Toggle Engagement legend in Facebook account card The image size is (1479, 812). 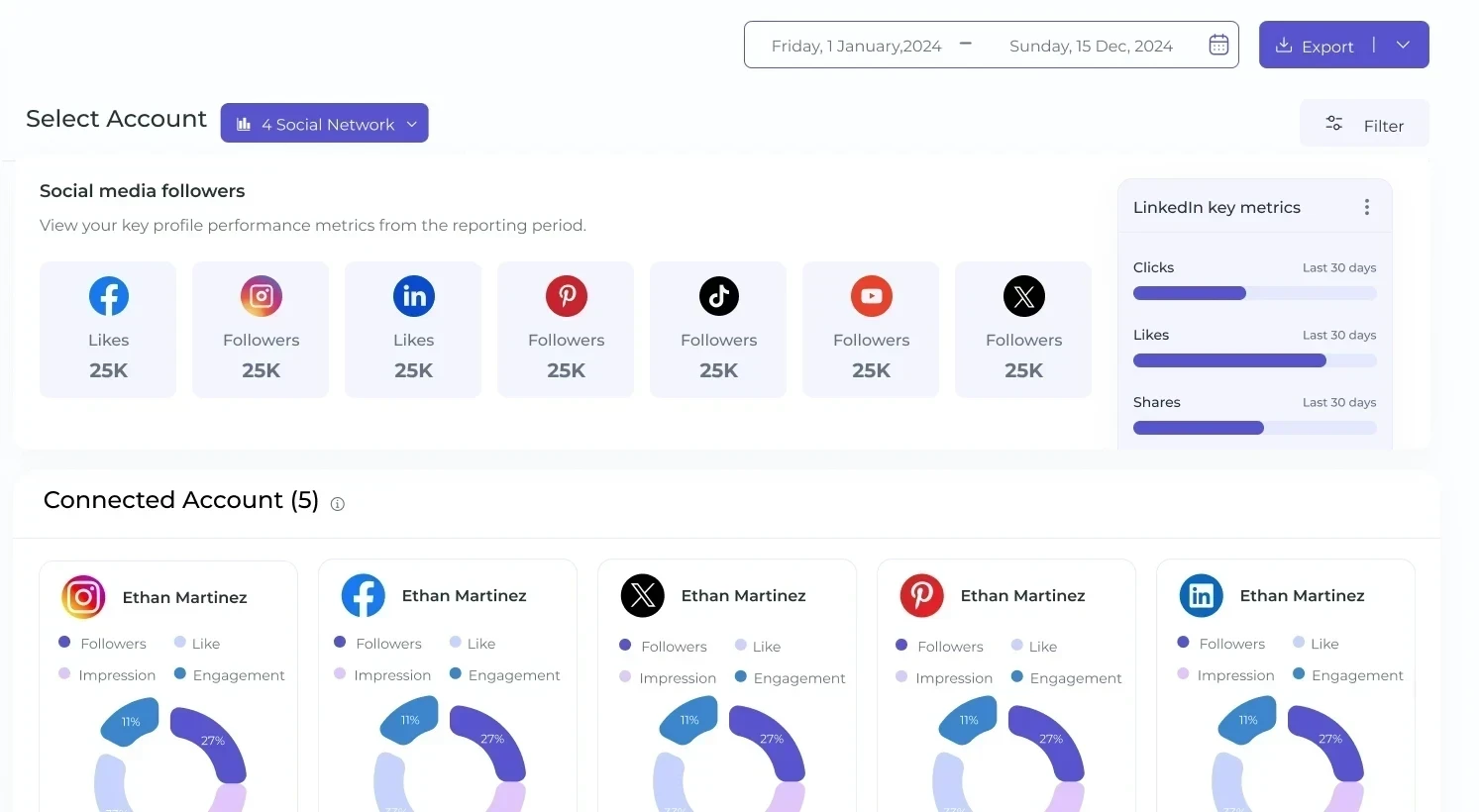[x=504, y=674]
